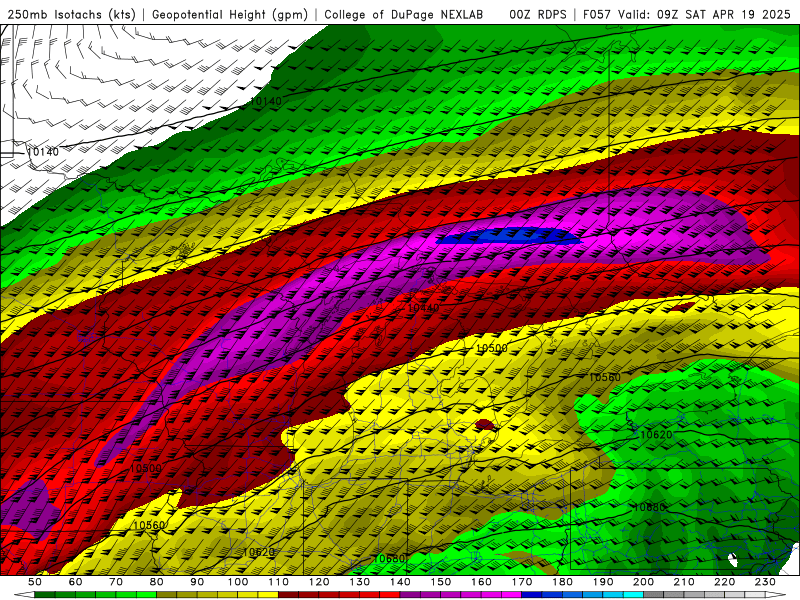Image resolution: width=800 pixels, height=600 pixels.
Task: Click the 190 value on the color scale
Action: (x=603, y=582)
